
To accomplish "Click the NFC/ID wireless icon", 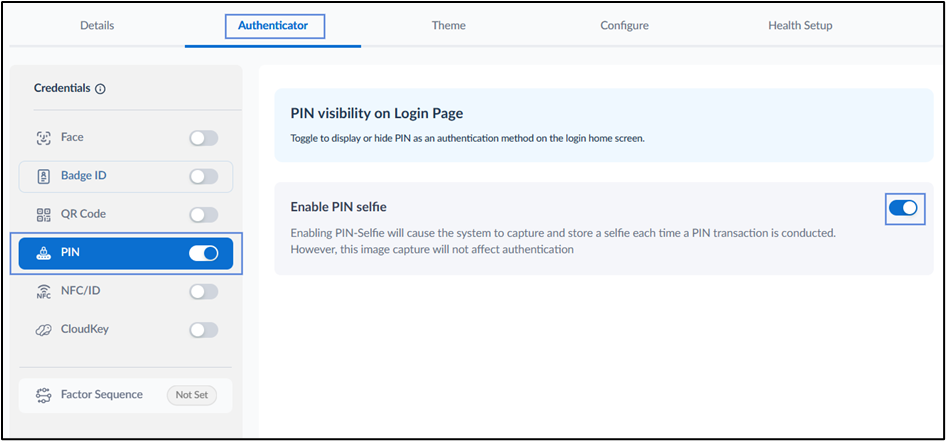I will [x=43, y=291].
